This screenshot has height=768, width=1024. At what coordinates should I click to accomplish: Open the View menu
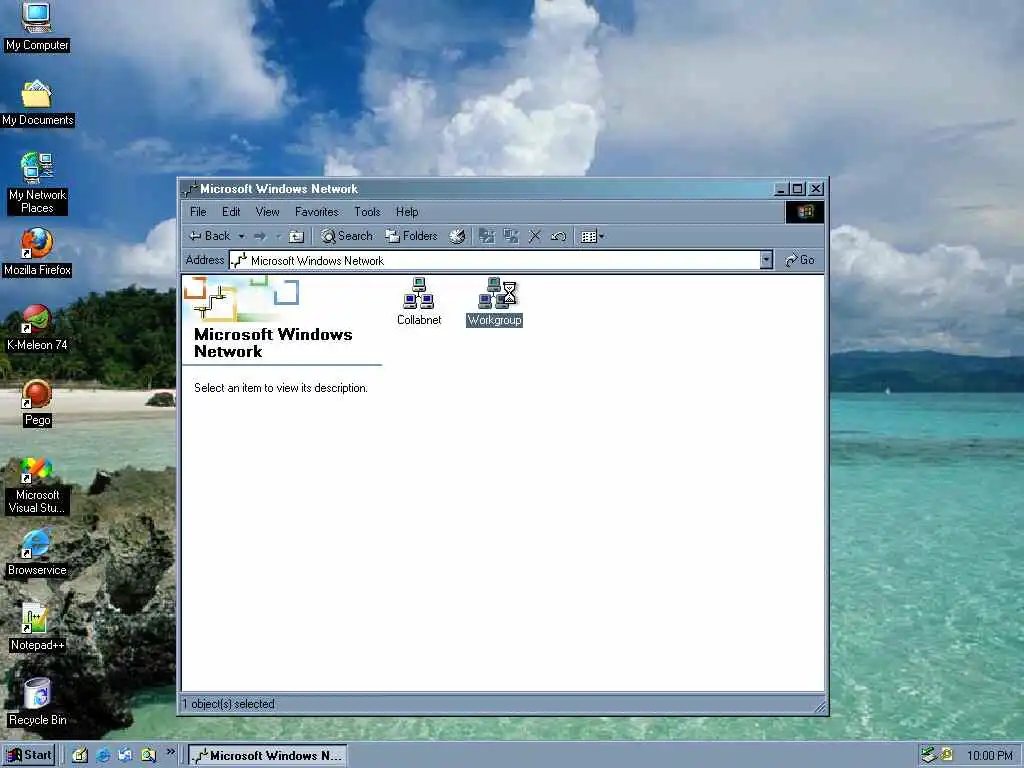267,212
